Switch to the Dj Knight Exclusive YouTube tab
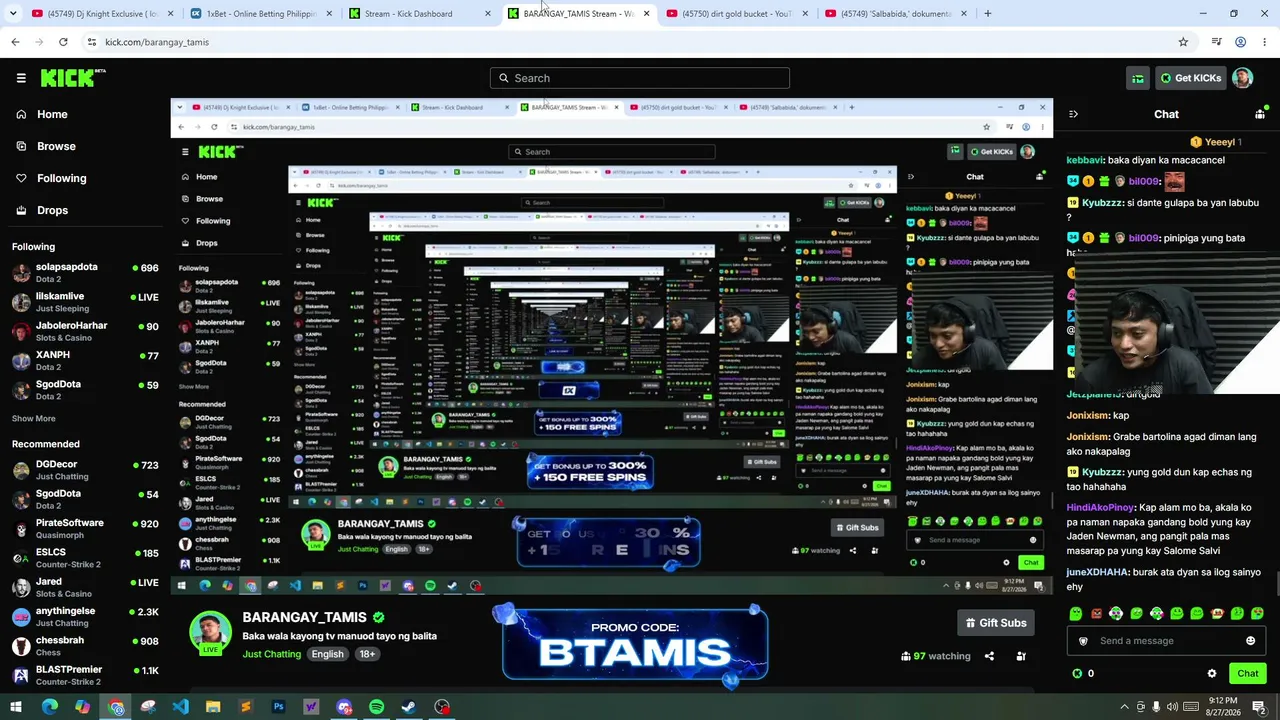 [101, 14]
